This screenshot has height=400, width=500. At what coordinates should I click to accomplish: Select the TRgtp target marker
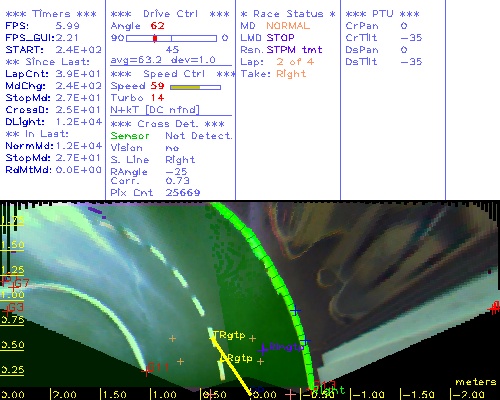229,335
